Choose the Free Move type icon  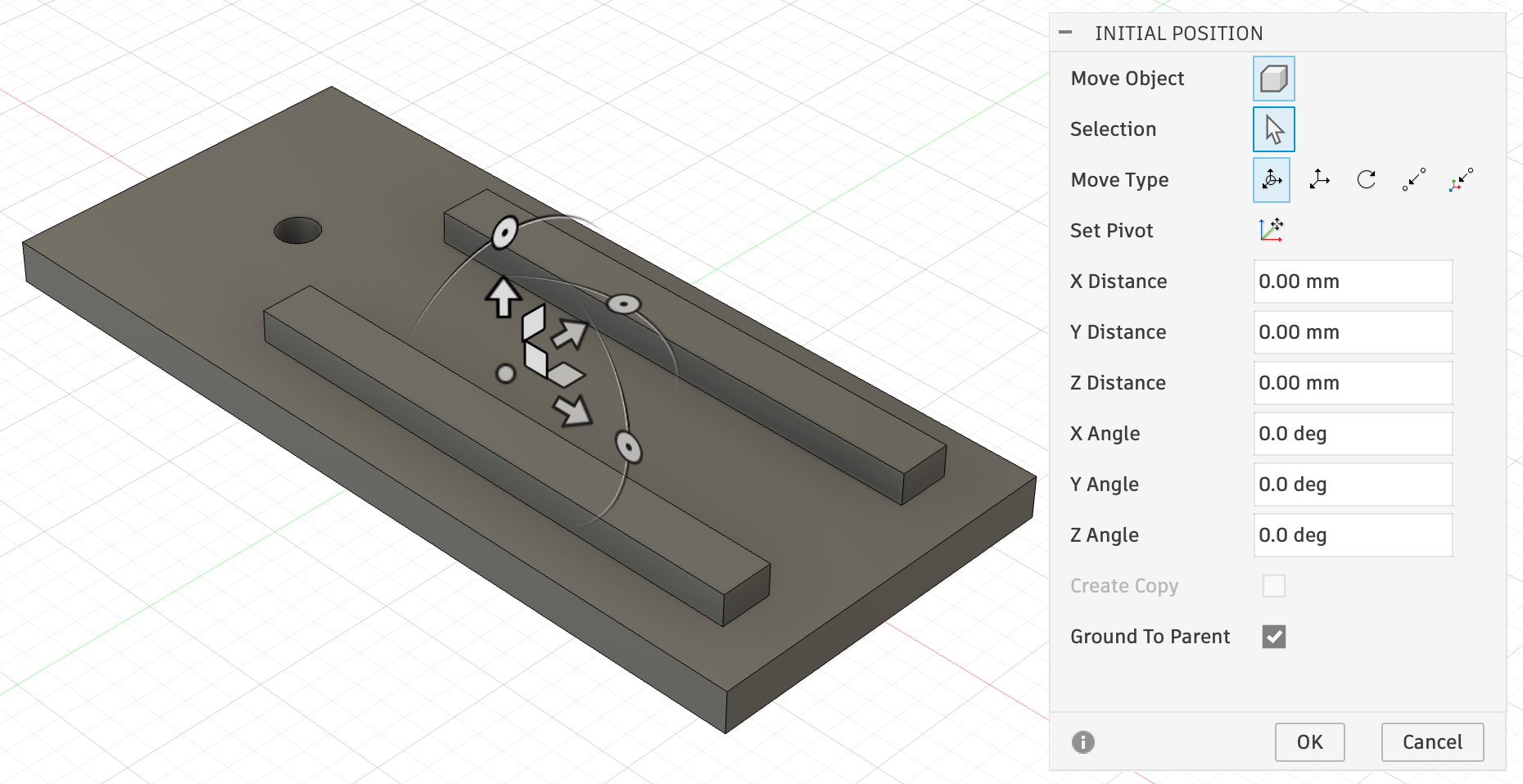click(1272, 180)
